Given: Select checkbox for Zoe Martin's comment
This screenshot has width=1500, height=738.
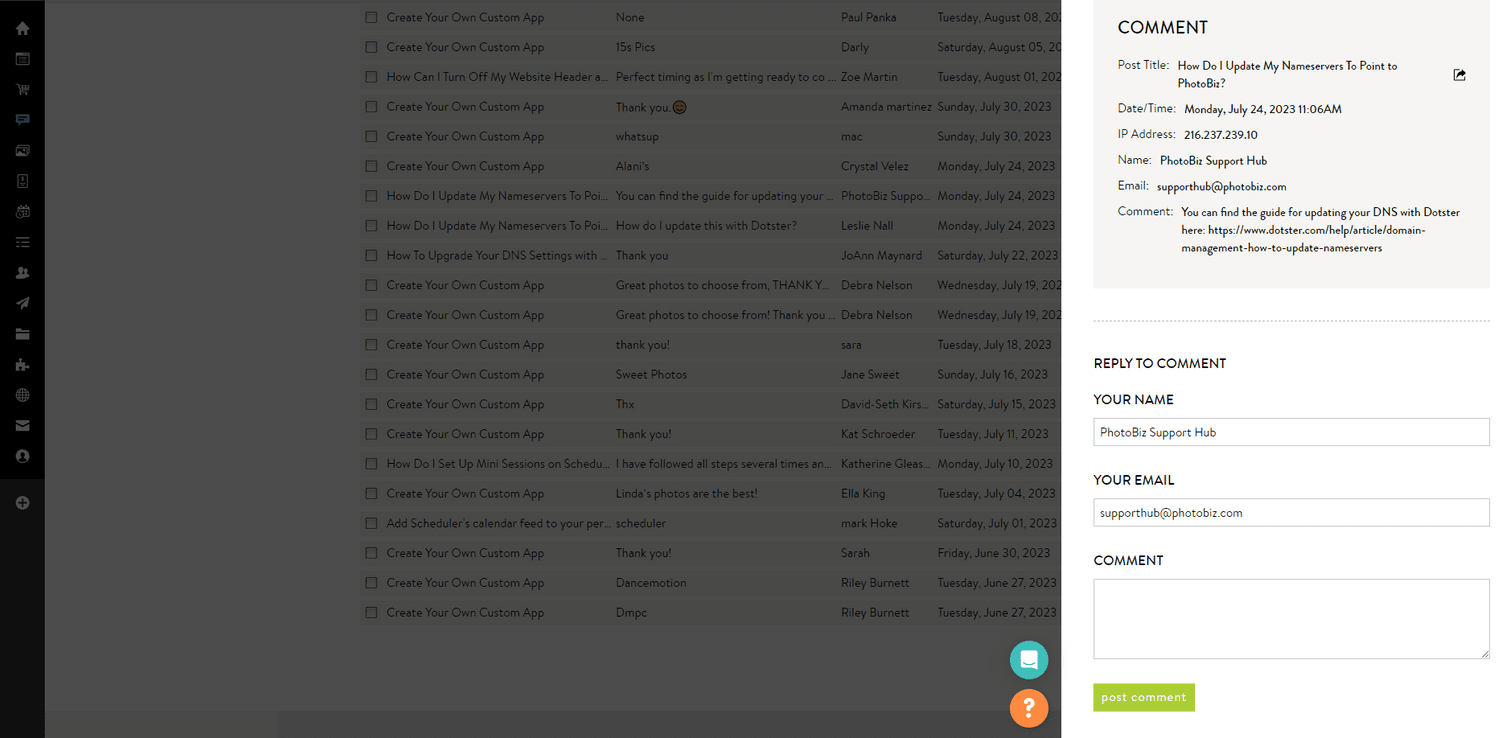Looking at the screenshot, I should [x=372, y=77].
